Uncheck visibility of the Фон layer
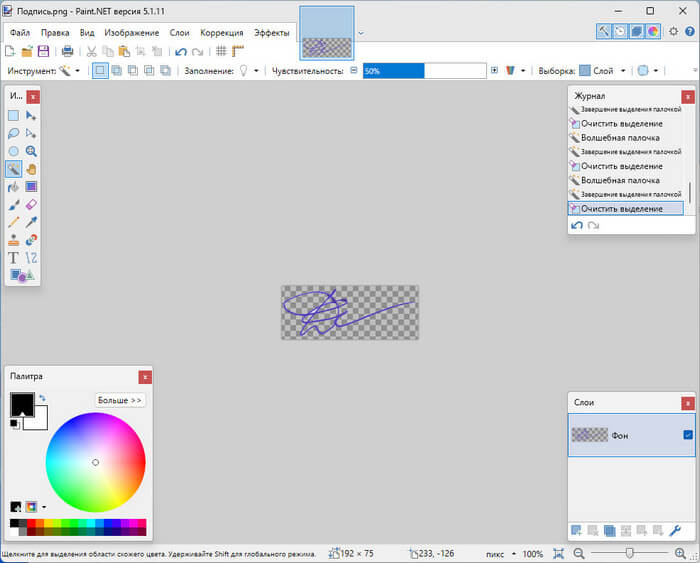This screenshot has height=563, width=700. coord(688,434)
